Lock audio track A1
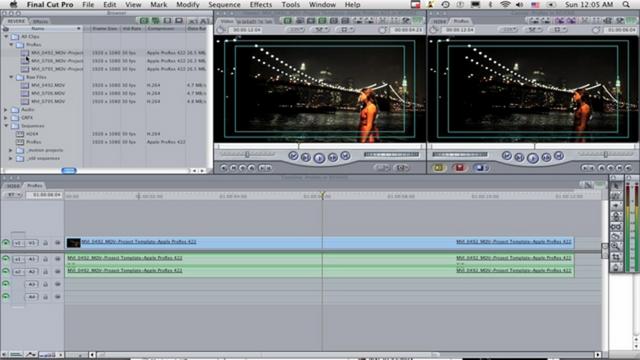 [45, 259]
